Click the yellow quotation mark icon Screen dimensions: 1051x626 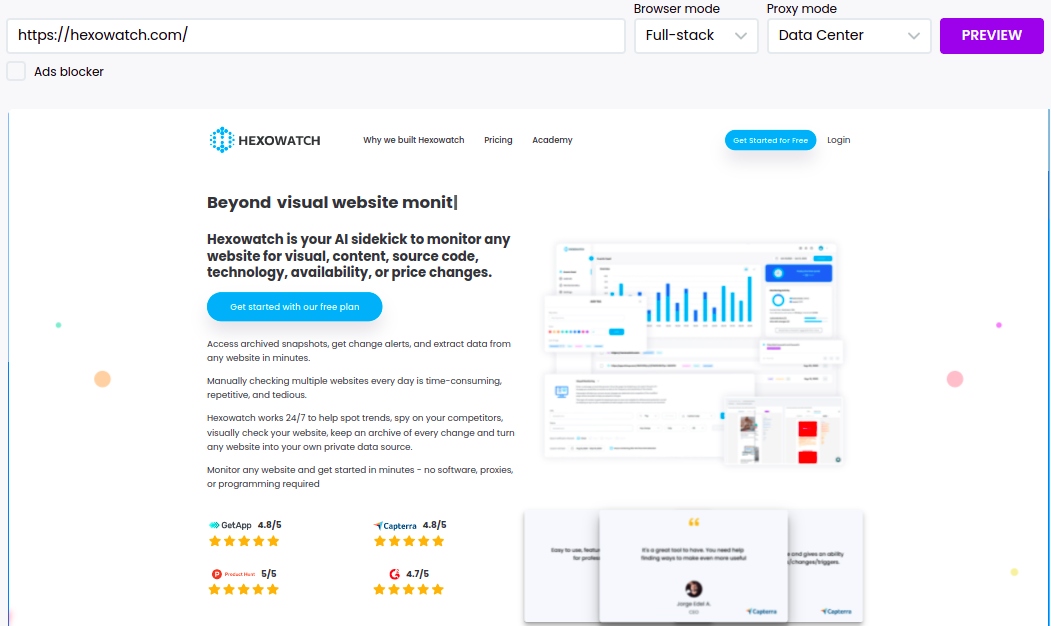694,523
